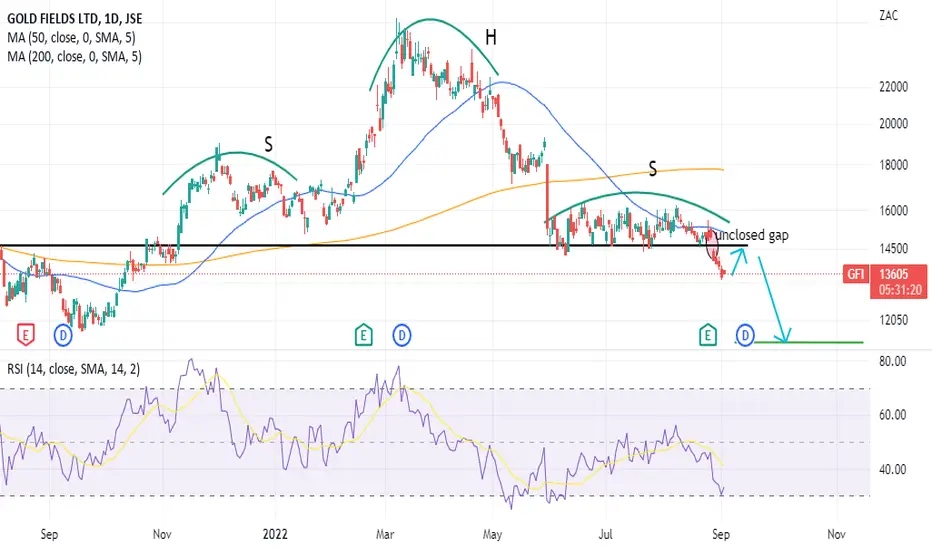Click the 14500 price axis label
Screen dimensions: 932x550
(893, 249)
